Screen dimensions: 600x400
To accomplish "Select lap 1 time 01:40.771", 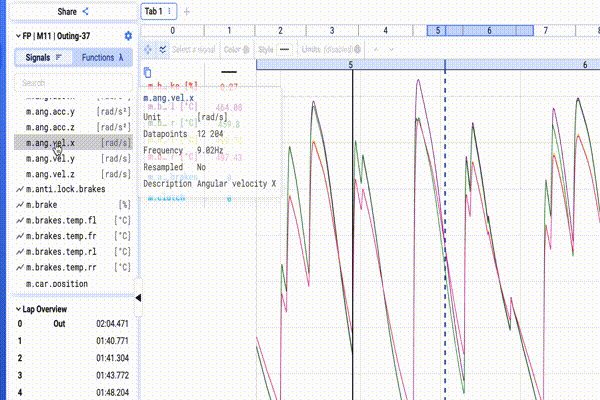I will 73,341.
